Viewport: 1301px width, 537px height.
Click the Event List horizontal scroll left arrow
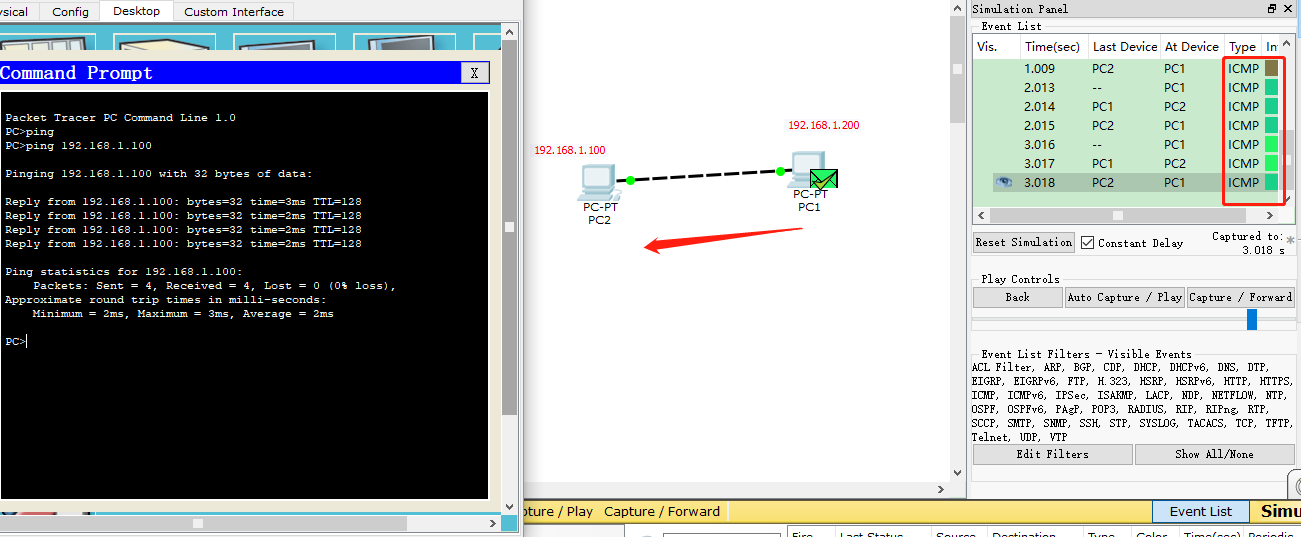(x=980, y=215)
